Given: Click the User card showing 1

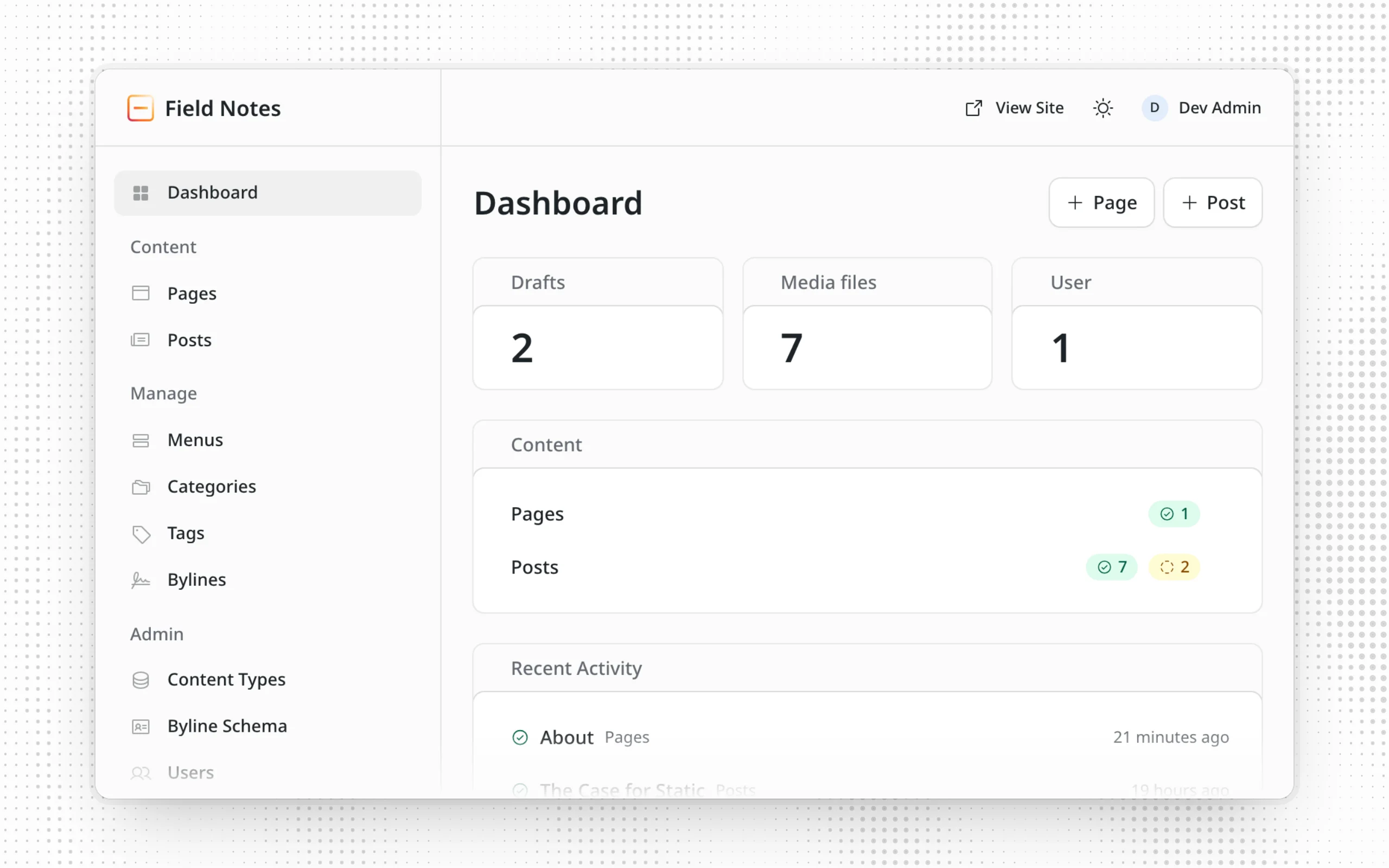Looking at the screenshot, I should point(1137,324).
